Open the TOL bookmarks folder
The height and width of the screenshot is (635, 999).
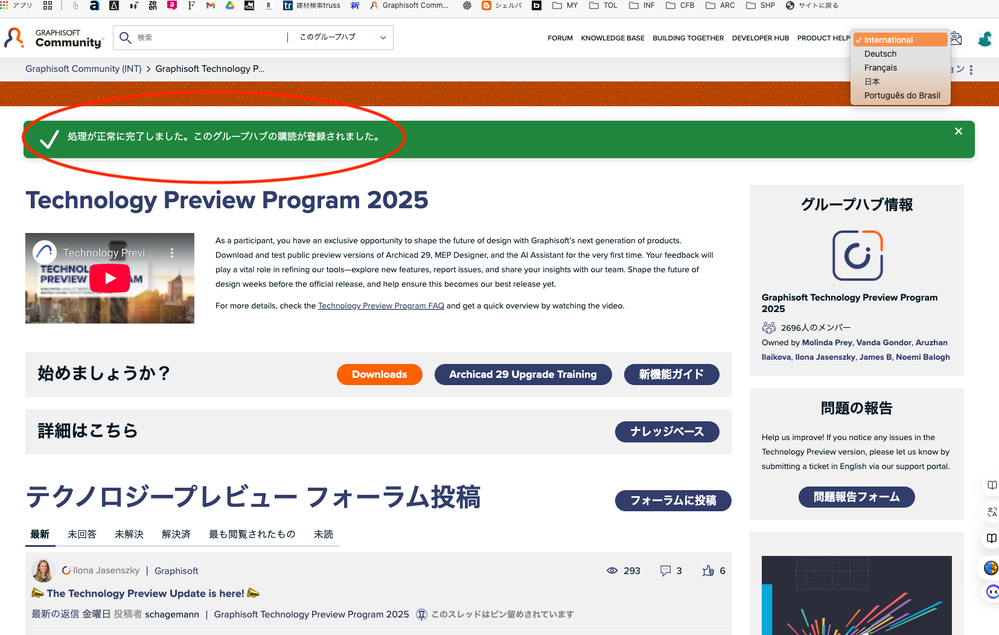pos(603,6)
